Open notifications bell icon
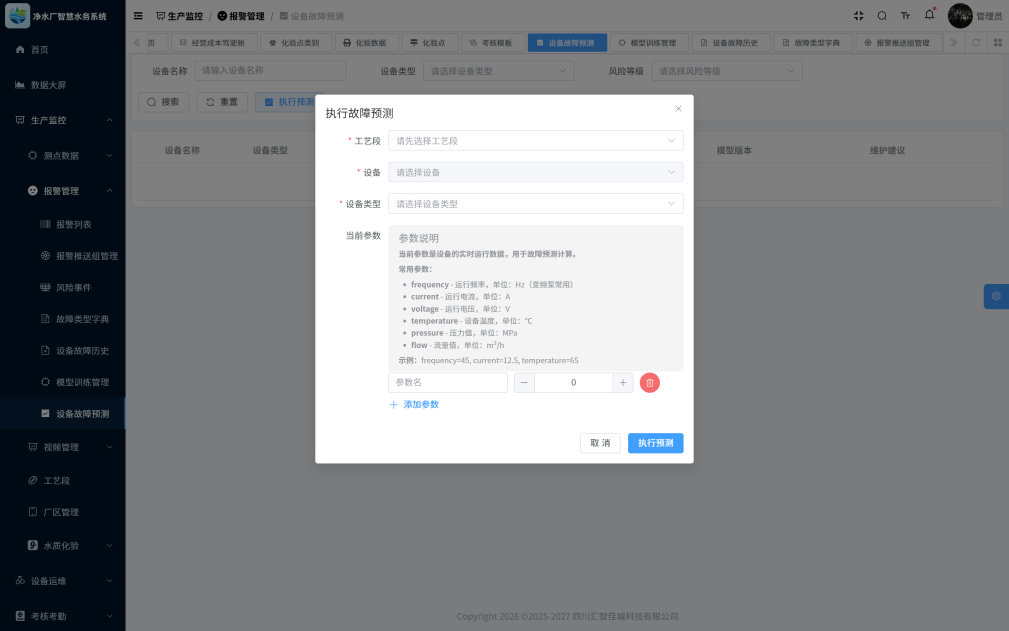The image size is (1009, 631). (x=929, y=15)
